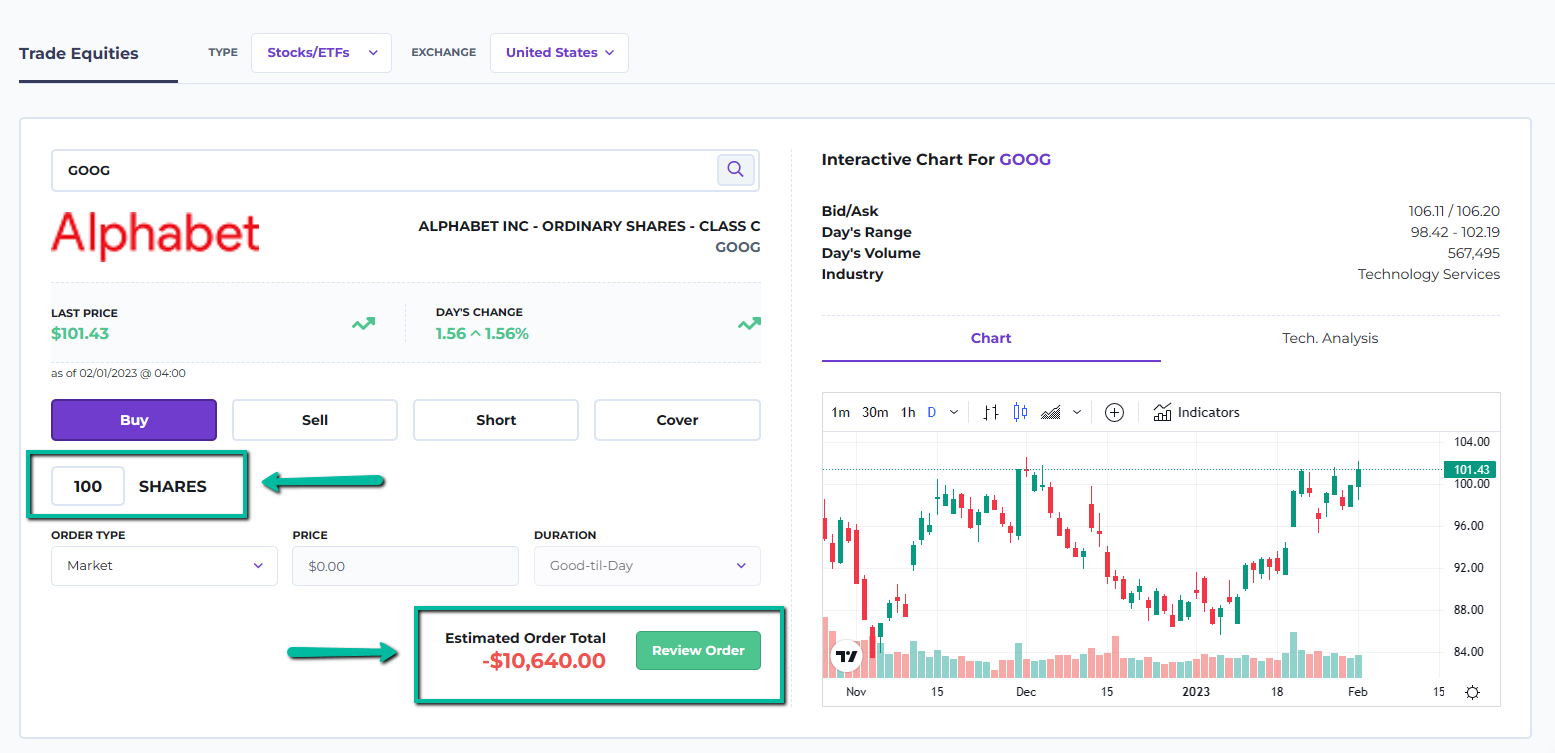The width and height of the screenshot is (1555, 753).
Task: Click the Technology Services industry value
Action: 1429,274
